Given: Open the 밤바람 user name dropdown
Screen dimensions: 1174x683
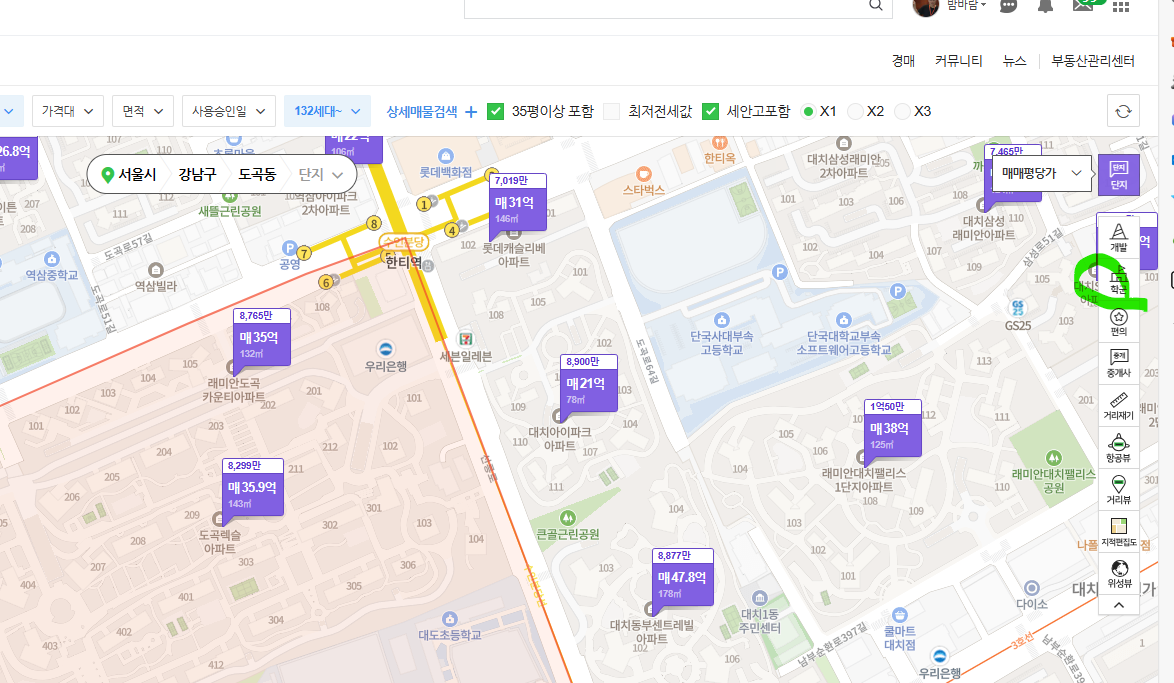Looking at the screenshot, I should [967, 5].
